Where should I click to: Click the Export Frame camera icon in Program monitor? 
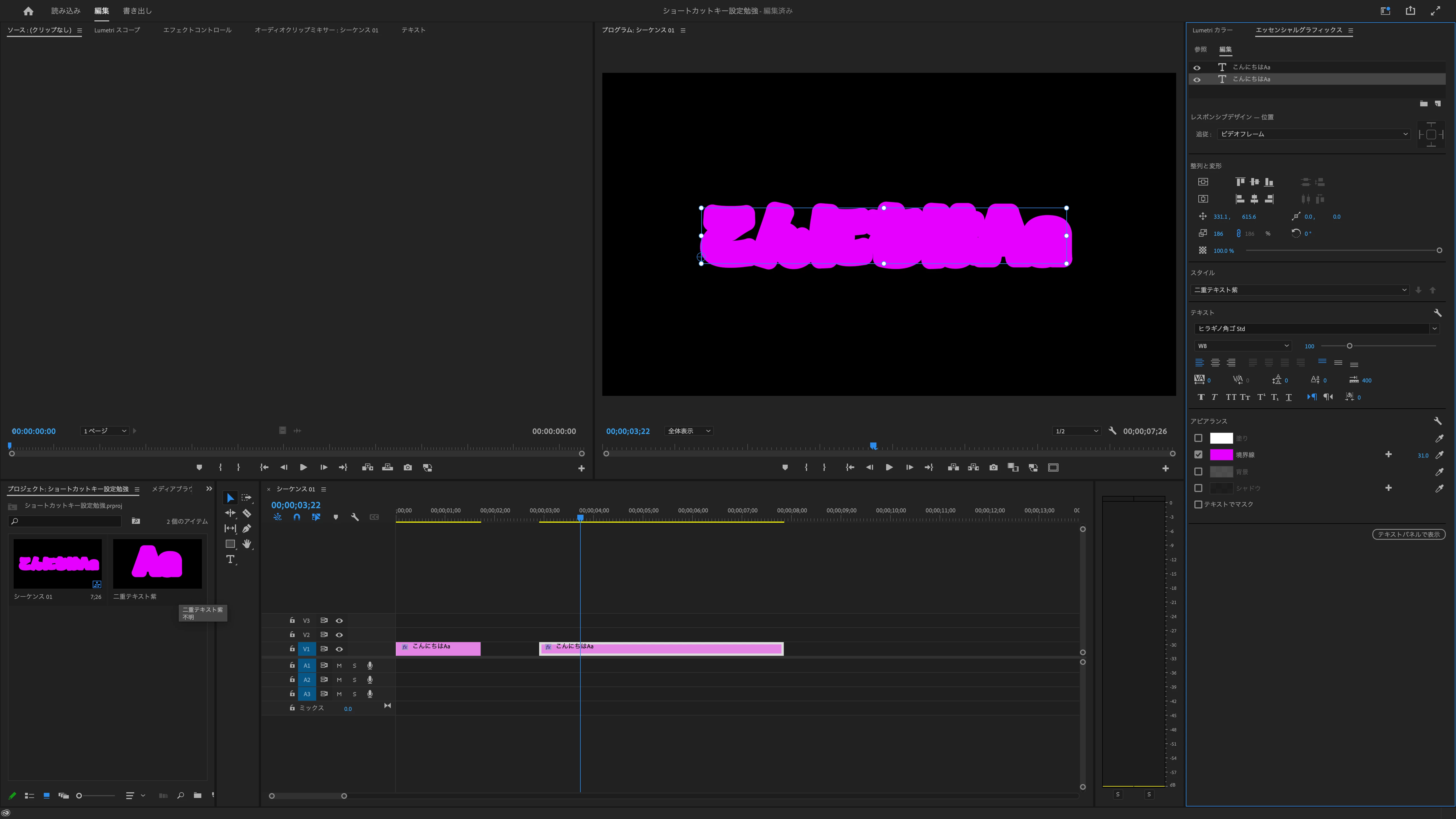pyautogui.click(x=993, y=468)
